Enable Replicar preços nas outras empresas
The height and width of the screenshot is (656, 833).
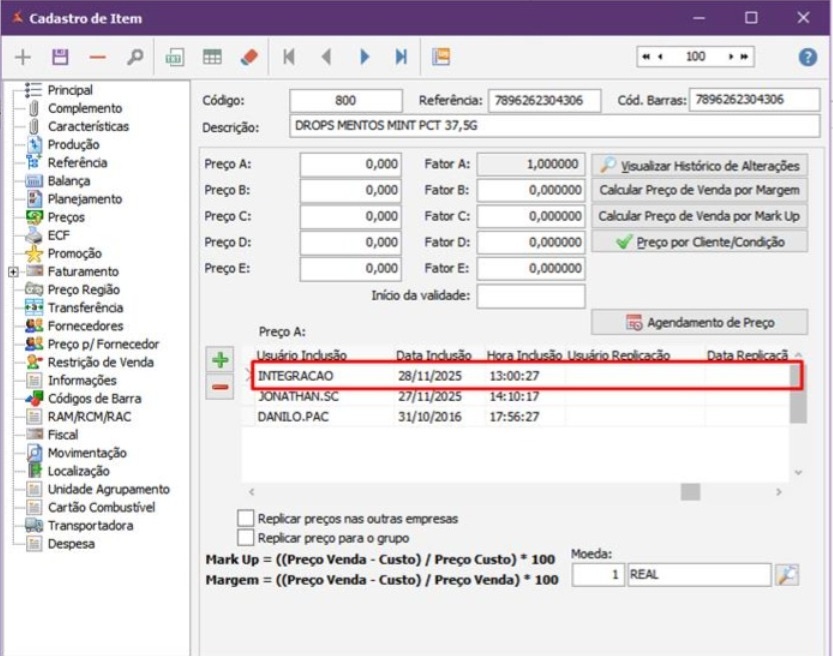tap(245, 518)
